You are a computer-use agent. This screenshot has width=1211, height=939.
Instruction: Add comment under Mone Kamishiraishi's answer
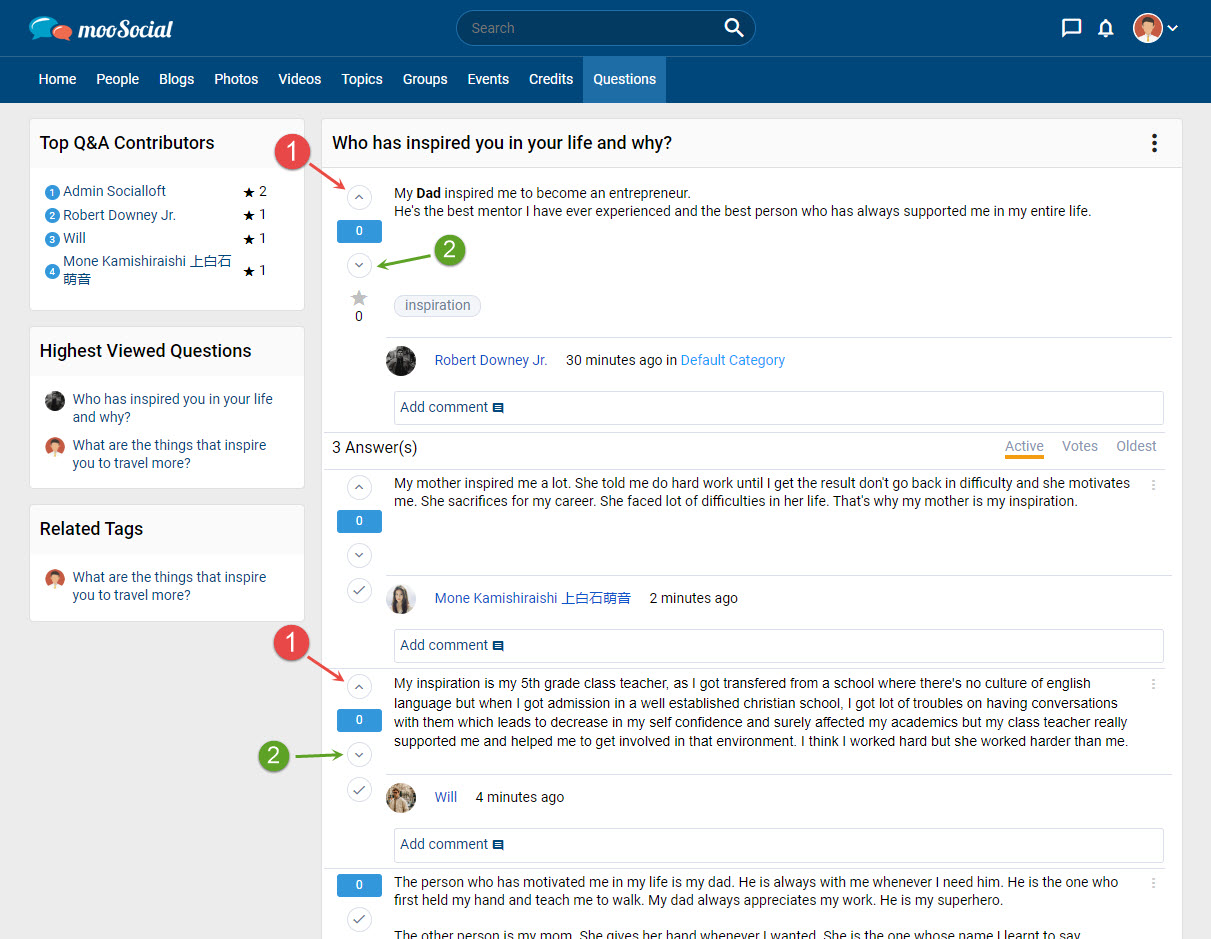tap(779, 646)
